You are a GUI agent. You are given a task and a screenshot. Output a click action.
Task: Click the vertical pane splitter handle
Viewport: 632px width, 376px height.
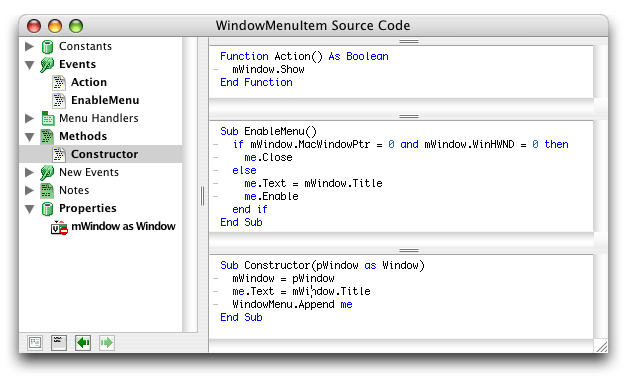tap(202, 196)
